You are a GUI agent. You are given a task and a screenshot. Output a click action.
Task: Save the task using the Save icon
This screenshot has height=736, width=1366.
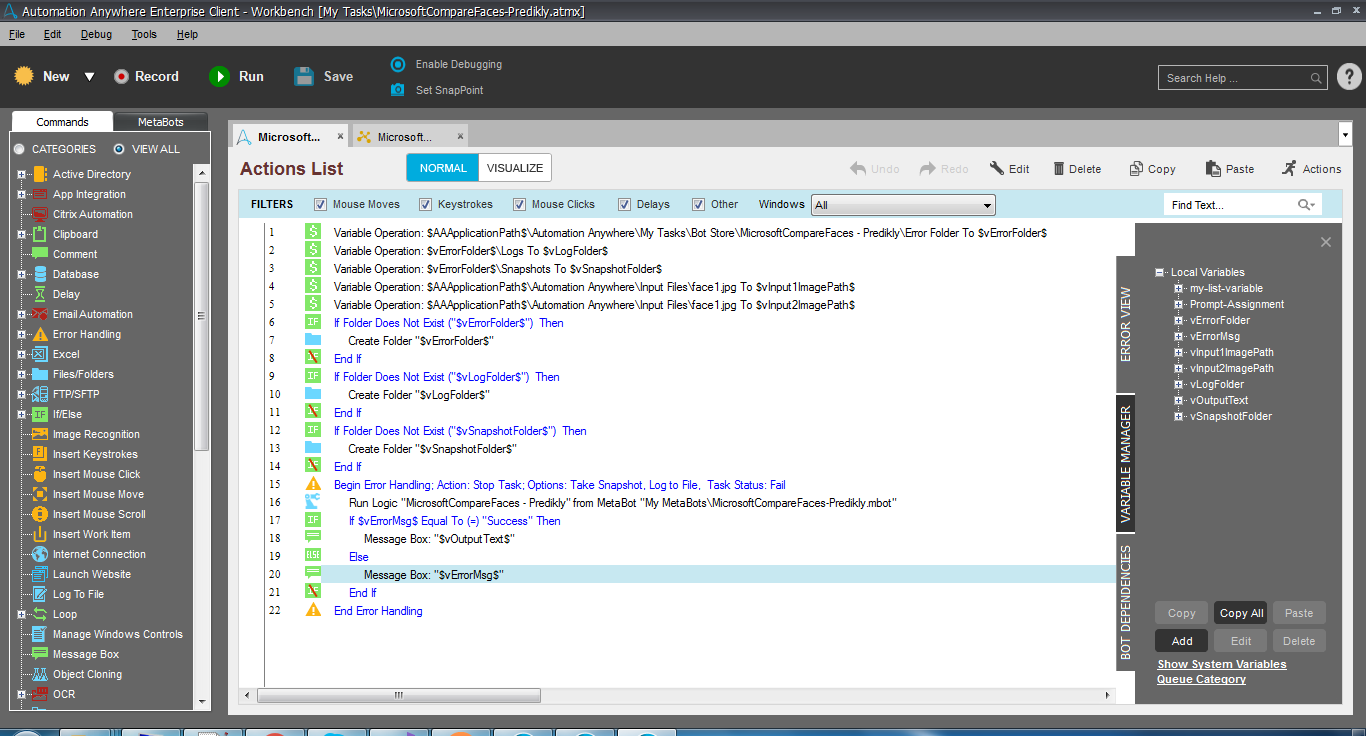304,77
